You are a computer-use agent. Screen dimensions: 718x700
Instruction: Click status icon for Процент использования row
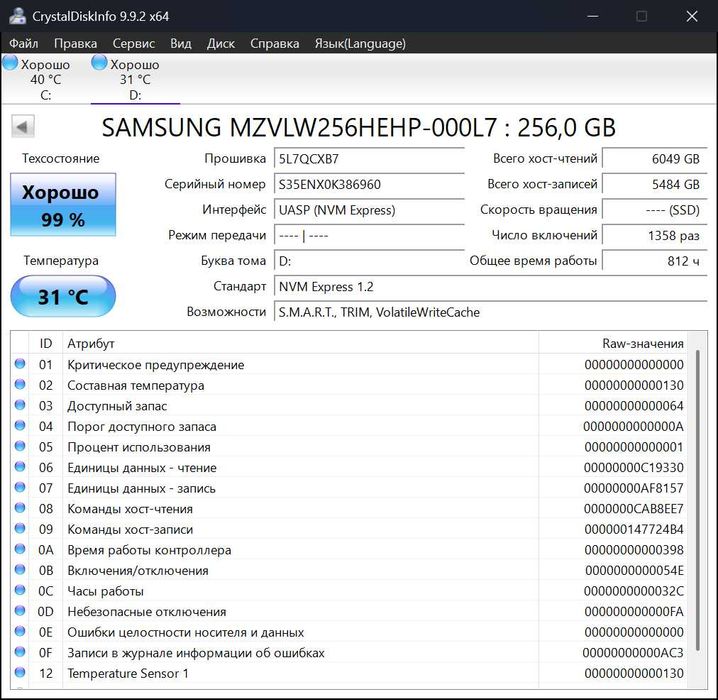click(20, 446)
